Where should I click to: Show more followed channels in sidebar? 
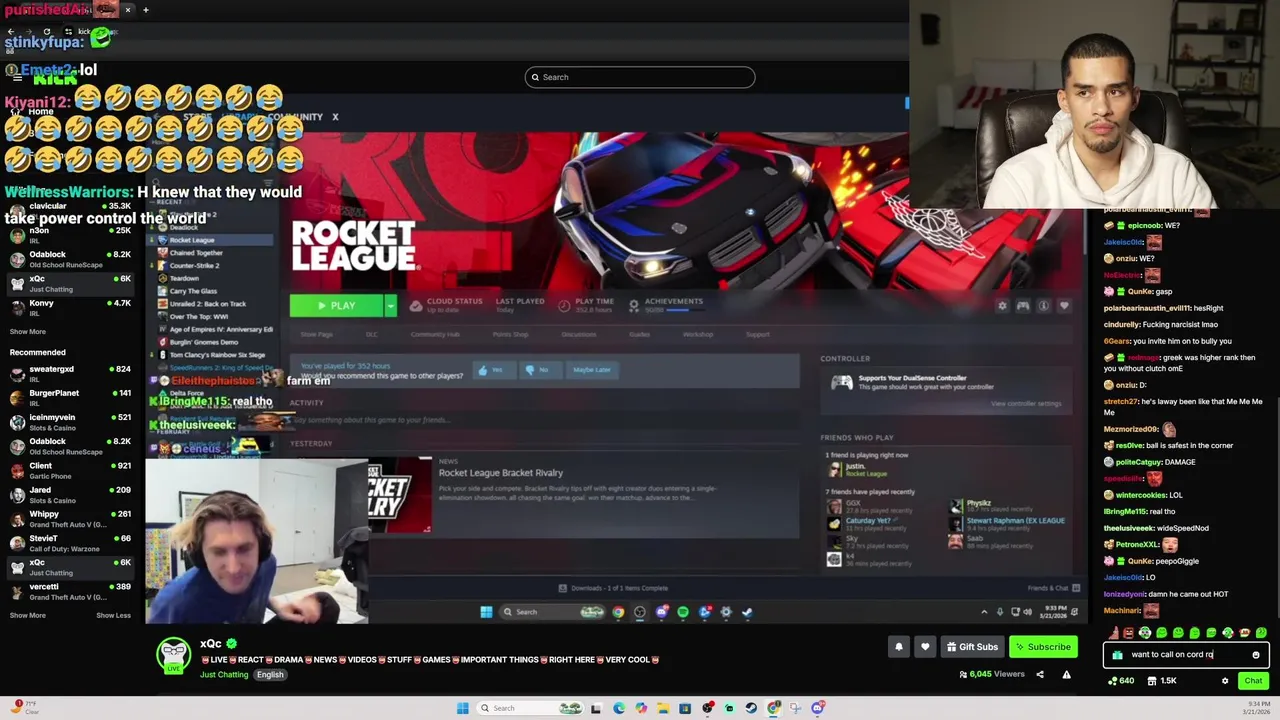[x=27, y=332]
